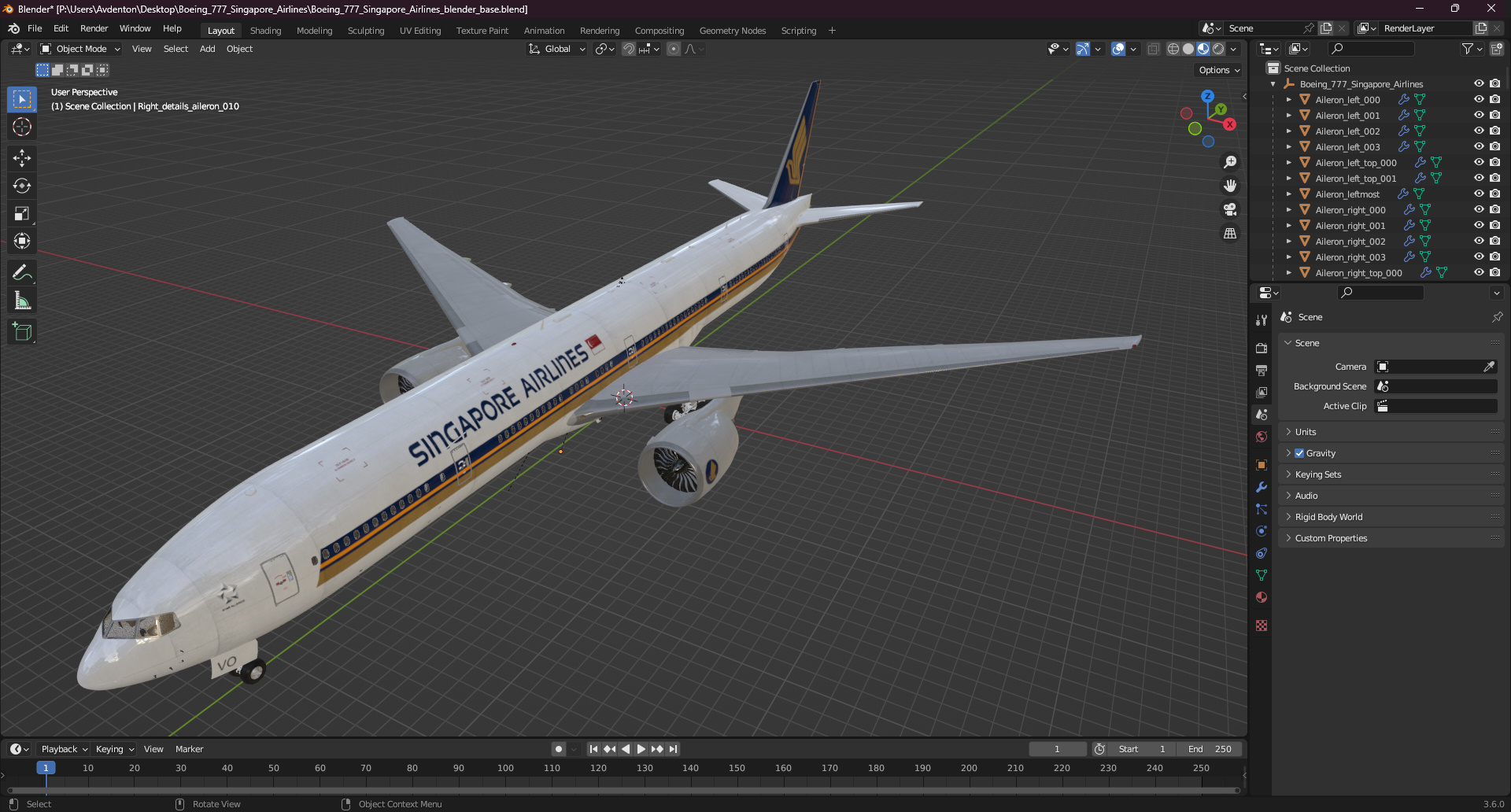Toggle auto keying record button
1511x812 pixels.
pos(559,749)
